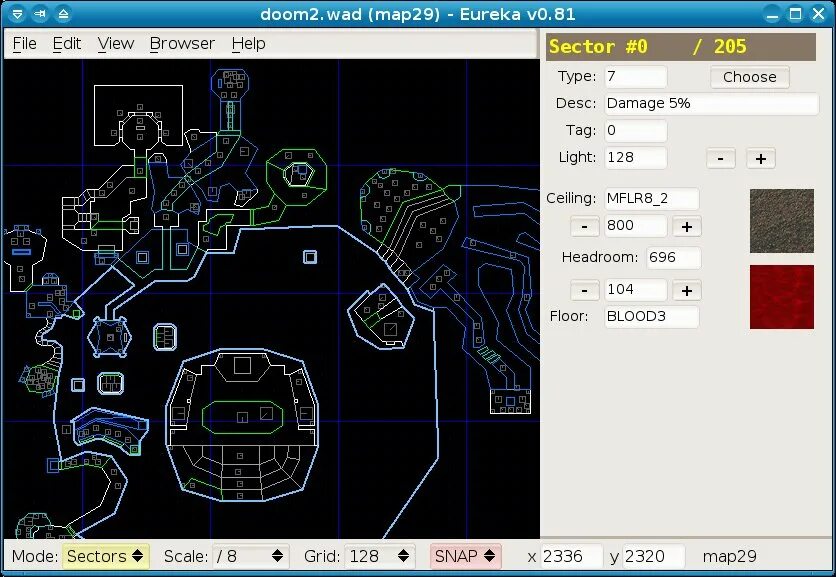The image size is (836, 577).
Task: Minimize the Eureka window
Action: pos(772,14)
